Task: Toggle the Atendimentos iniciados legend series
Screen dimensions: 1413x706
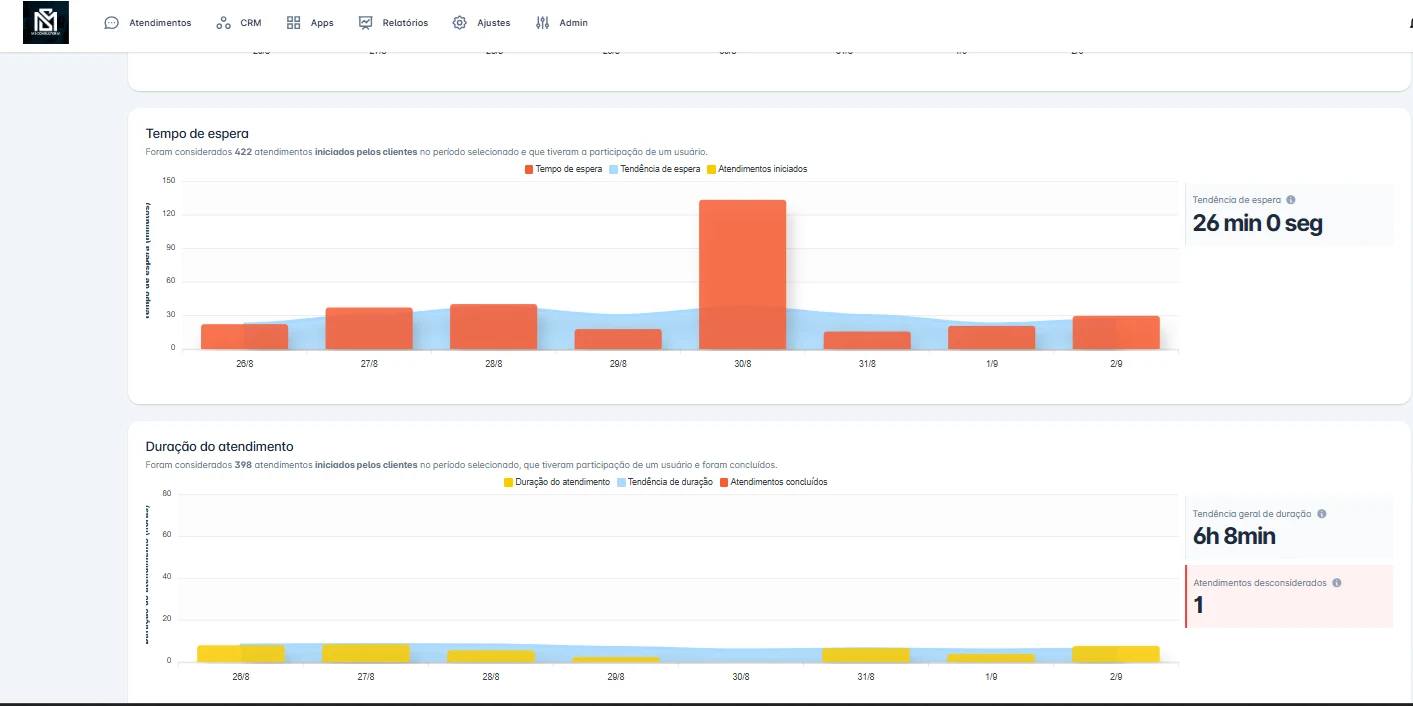Action: click(756, 169)
